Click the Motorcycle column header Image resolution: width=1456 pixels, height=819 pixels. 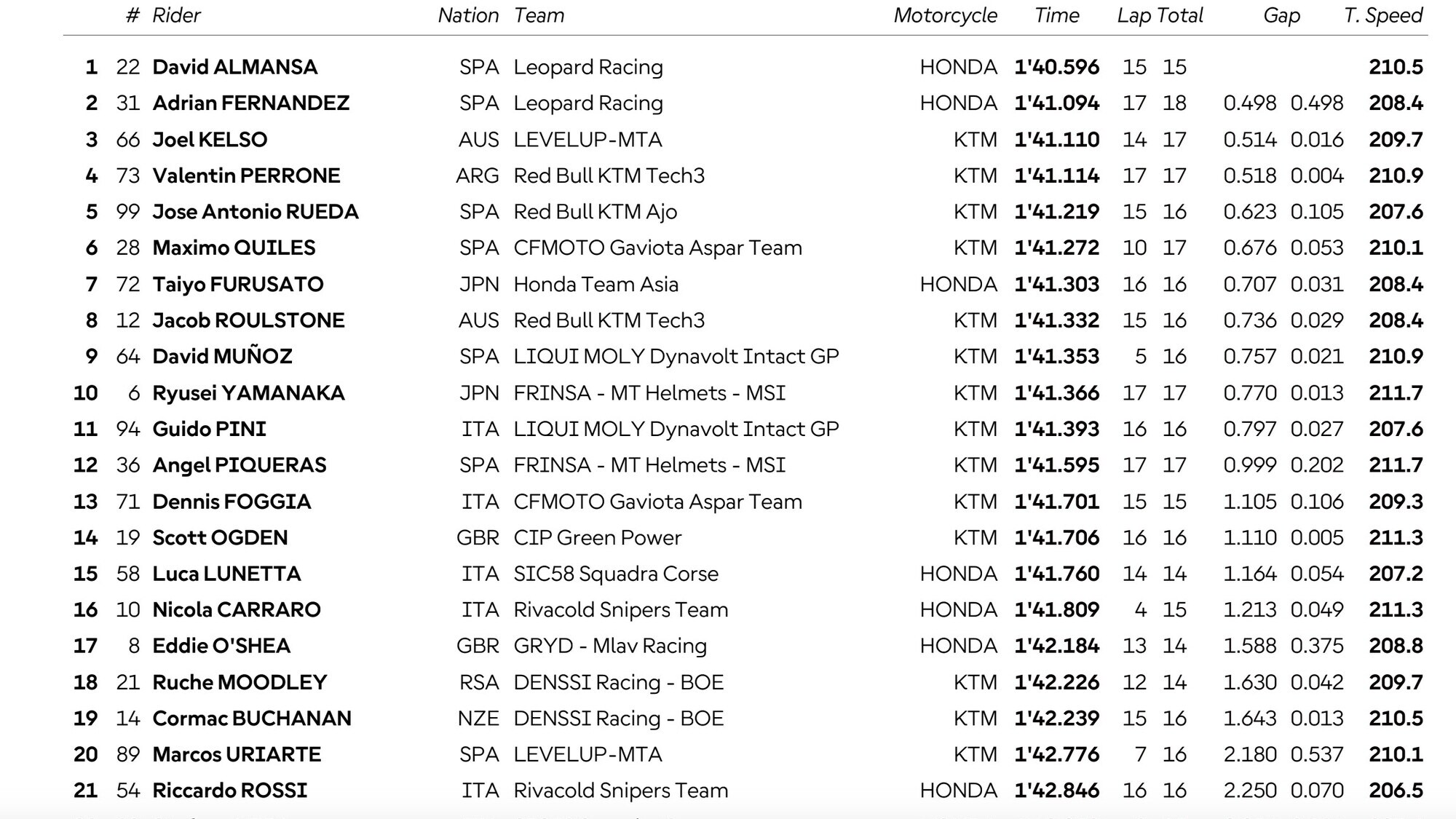point(945,15)
